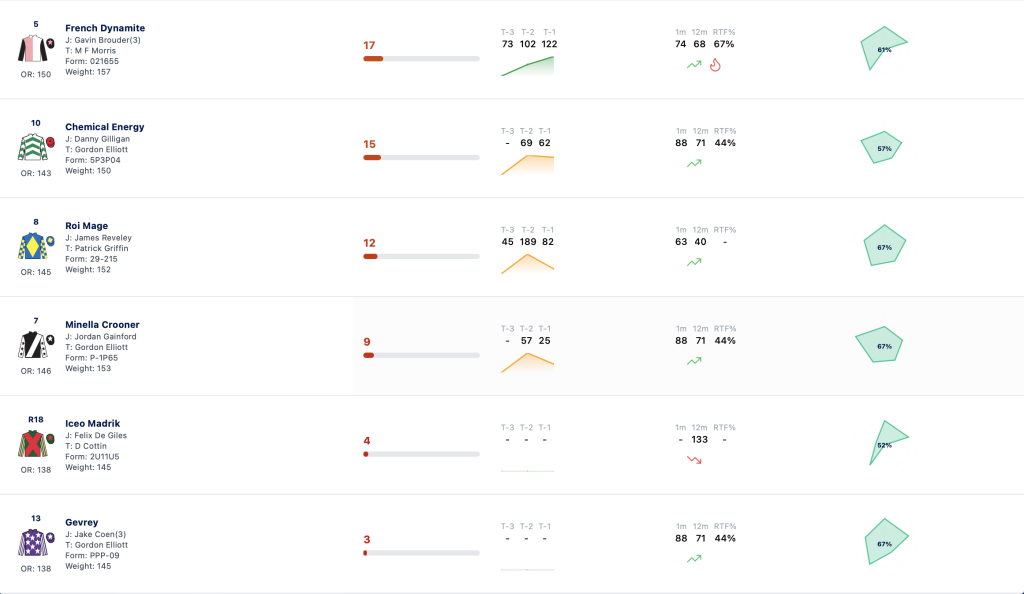
Task: Click the rating bar showing 17 for French Dynamite
Action: click(421, 59)
